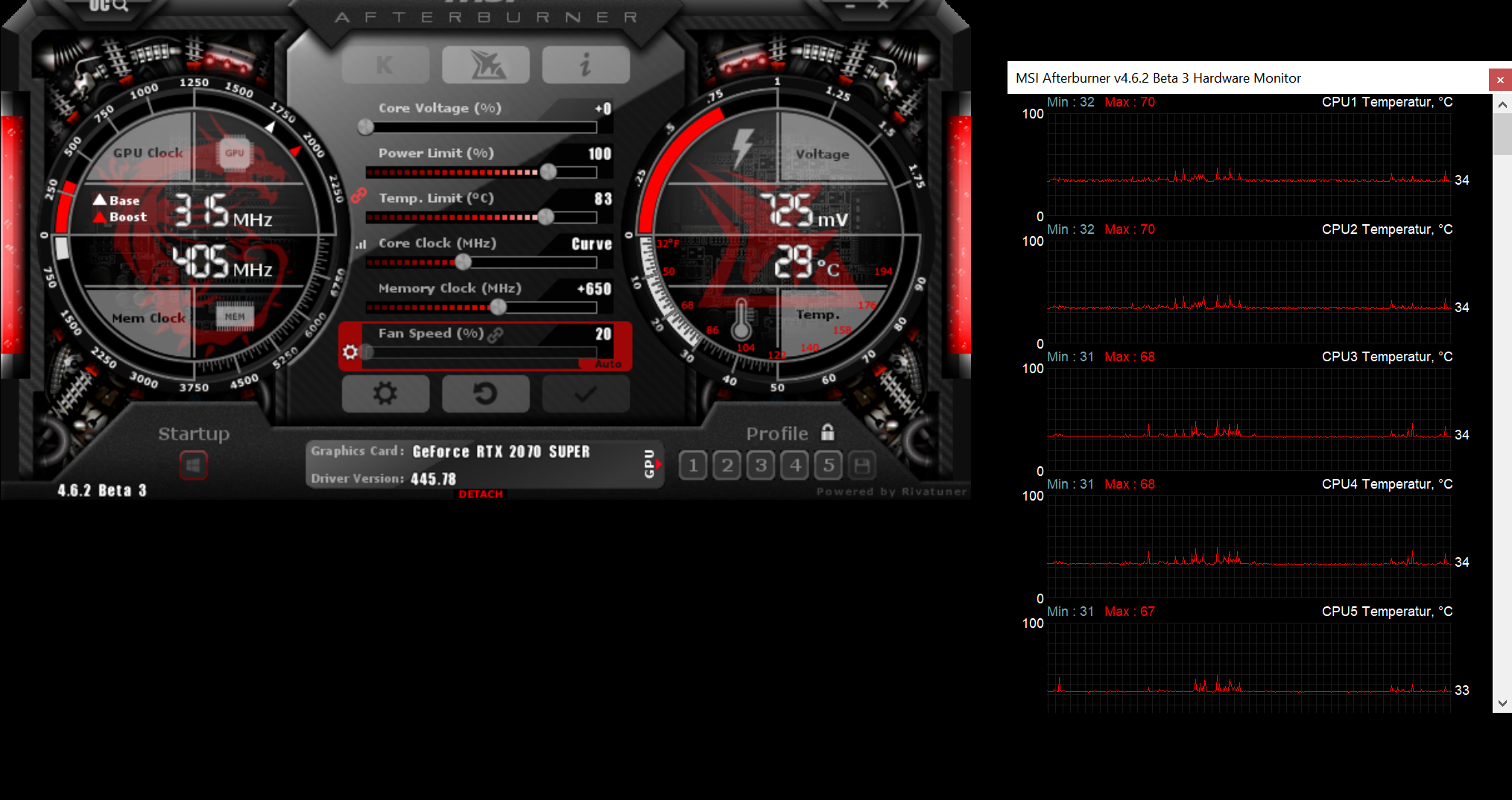Screen dimensions: 1512x800
Task: Open the voltage-frequency curve editor bars icon
Action: [361, 244]
